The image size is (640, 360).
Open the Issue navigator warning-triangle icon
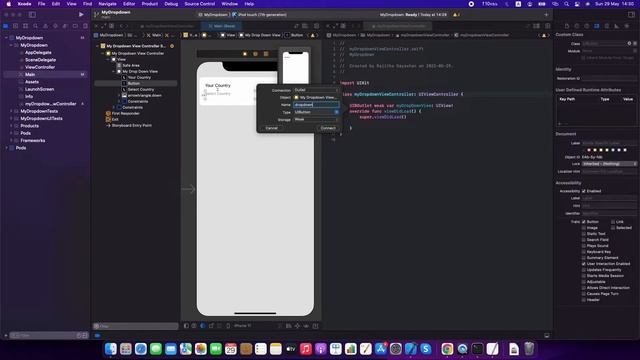[45, 26]
